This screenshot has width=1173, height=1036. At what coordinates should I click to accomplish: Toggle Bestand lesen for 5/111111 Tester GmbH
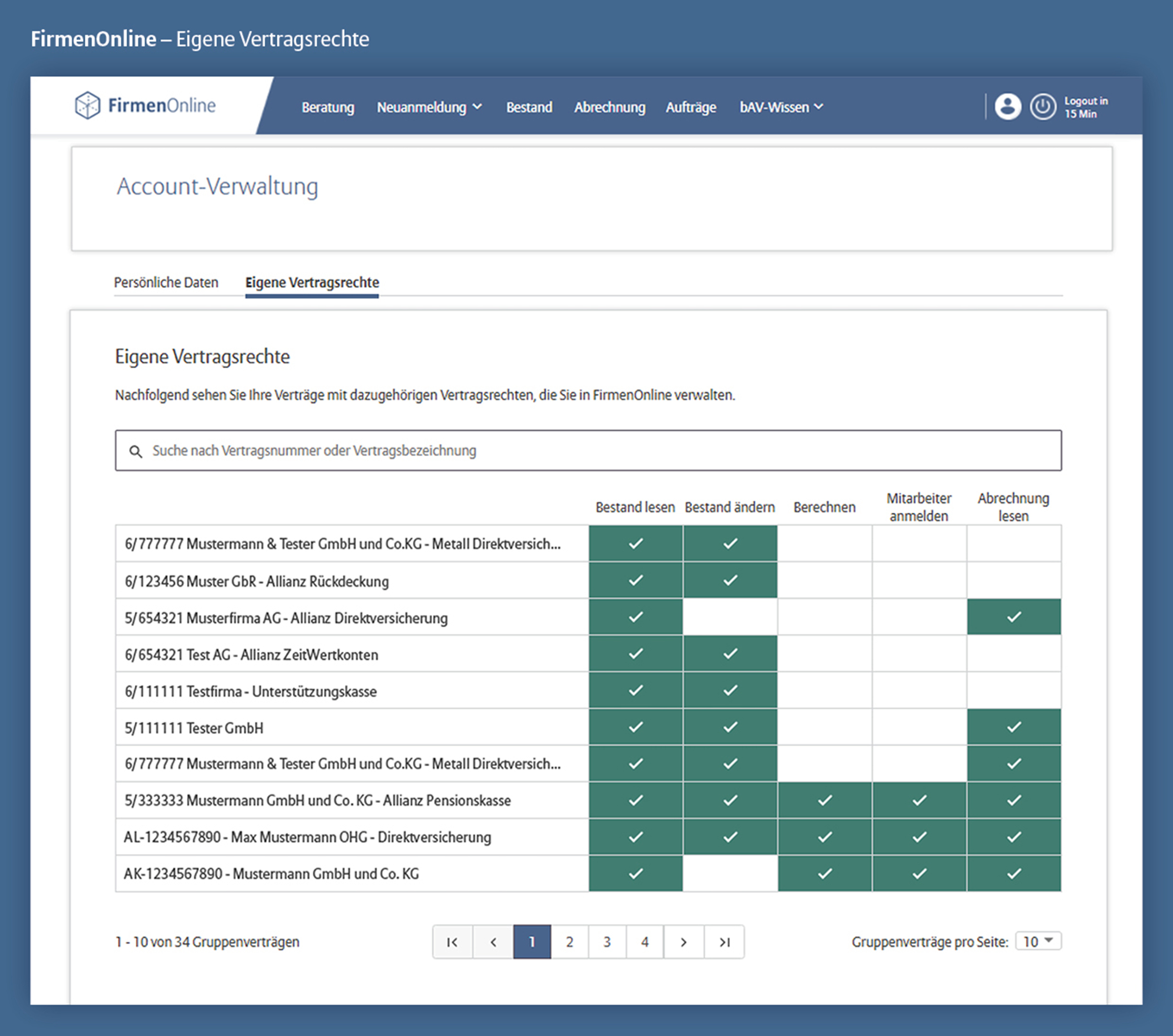click(x=636, y=727)
